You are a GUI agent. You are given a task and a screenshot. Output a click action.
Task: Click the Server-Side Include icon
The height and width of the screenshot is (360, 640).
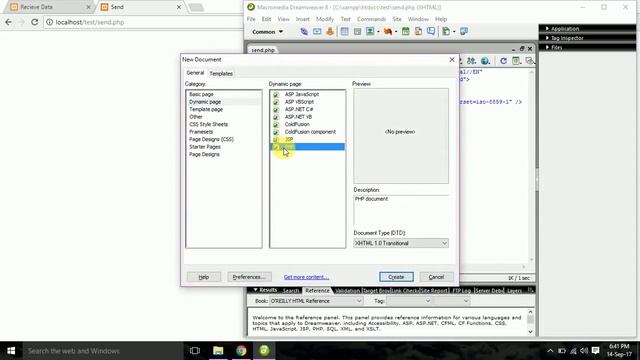click(418, 31)
